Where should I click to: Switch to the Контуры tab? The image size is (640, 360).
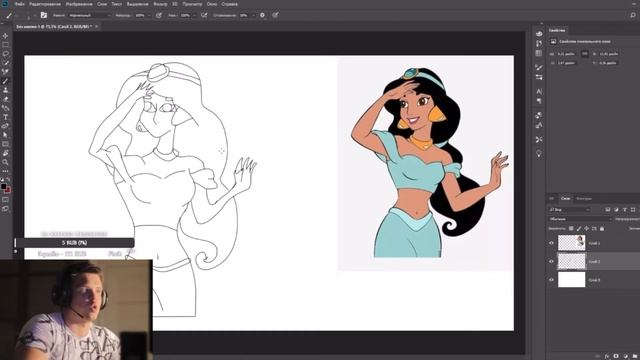pyautogui.click(x=584, y=198)
